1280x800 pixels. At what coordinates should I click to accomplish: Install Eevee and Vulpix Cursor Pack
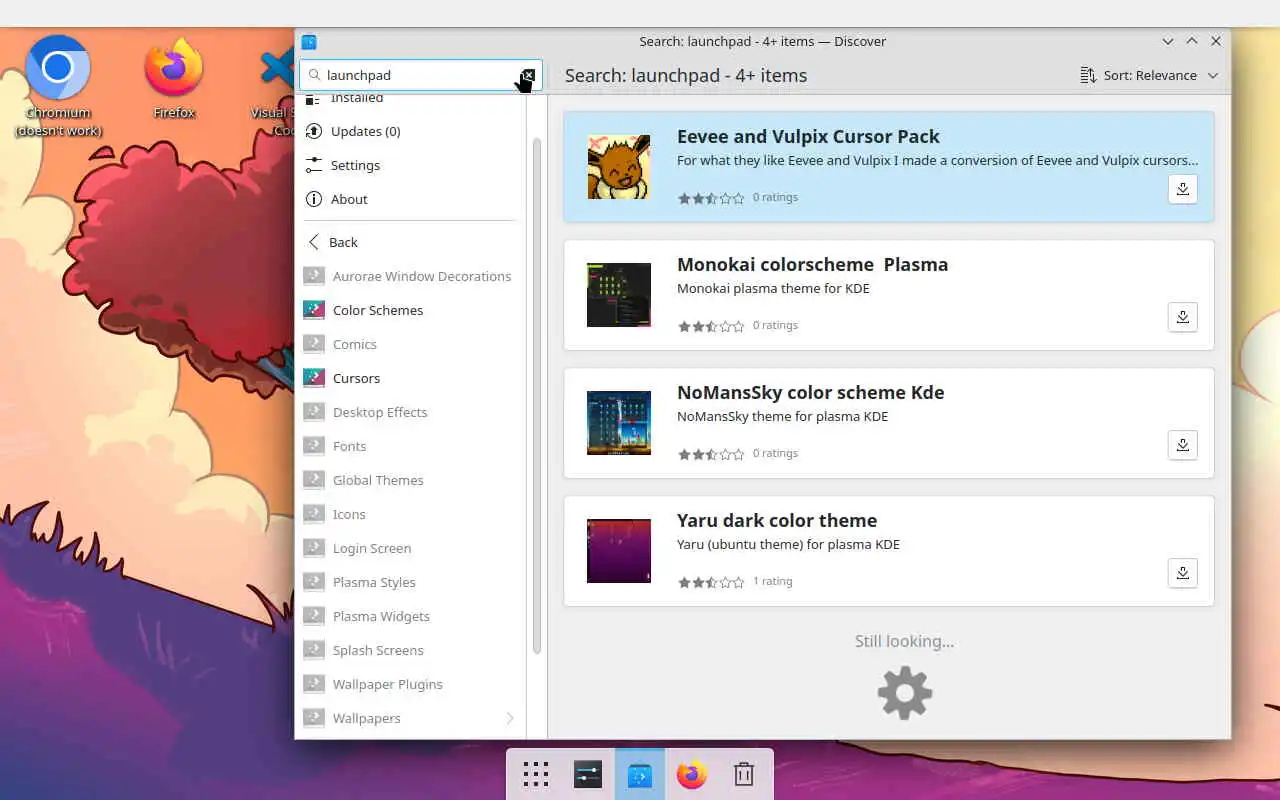(1182, 189)
